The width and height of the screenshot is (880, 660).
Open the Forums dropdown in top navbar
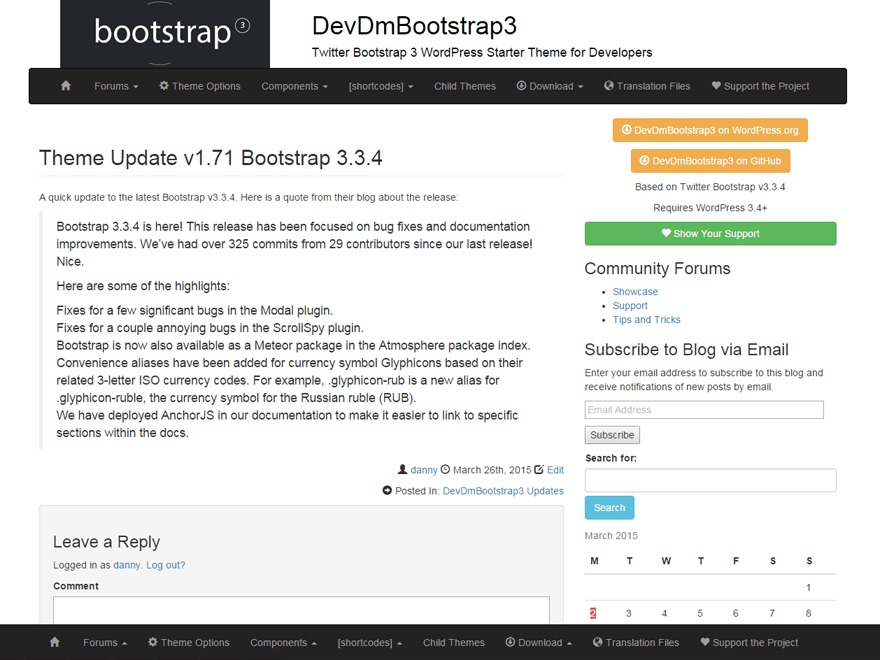point(116,86)
